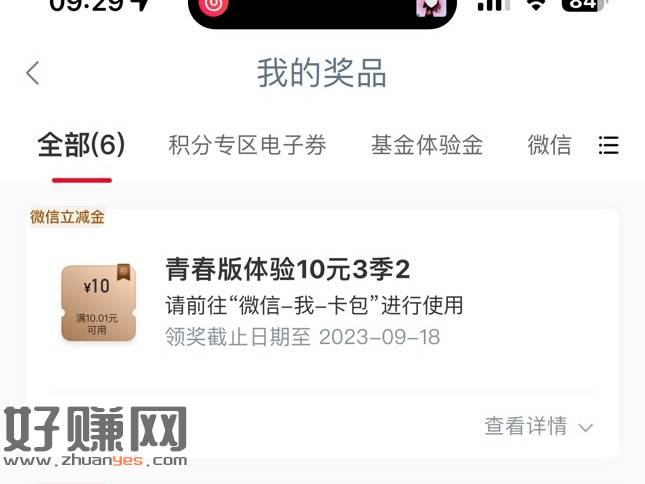645x484 pixels.
Task: Tap the 微信立减金 category label
Action: pos(67,217)
